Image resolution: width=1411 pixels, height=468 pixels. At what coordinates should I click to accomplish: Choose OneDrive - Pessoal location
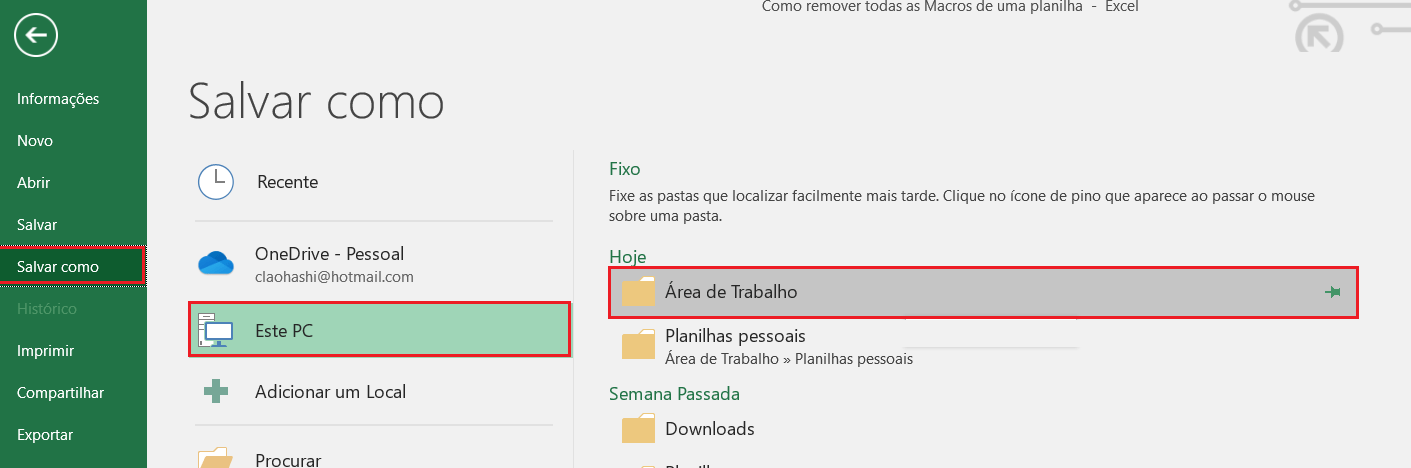tap(329, 254)
